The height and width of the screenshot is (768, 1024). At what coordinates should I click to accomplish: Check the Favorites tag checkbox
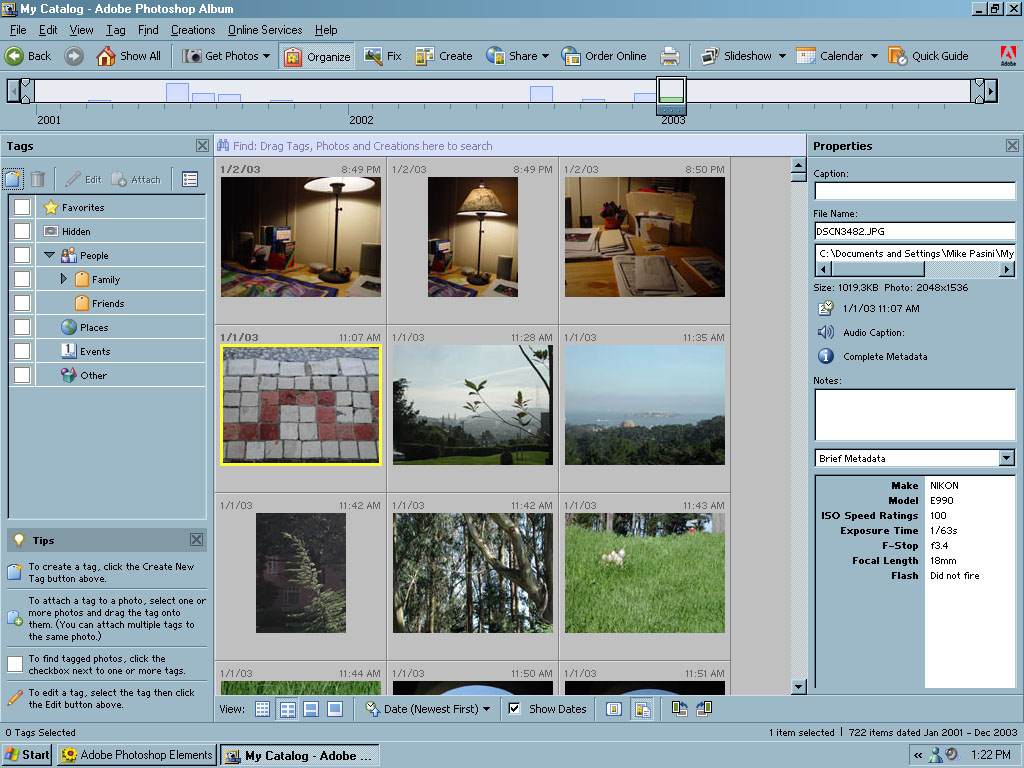tap(21, 207)
